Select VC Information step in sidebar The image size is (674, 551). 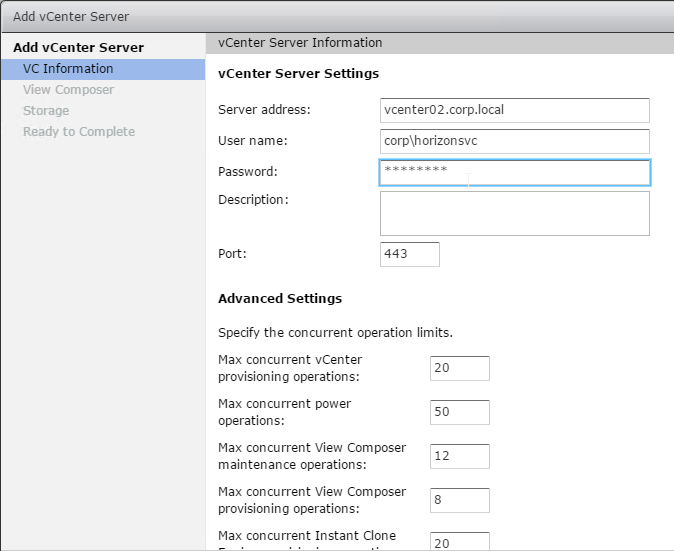[103, 69]
